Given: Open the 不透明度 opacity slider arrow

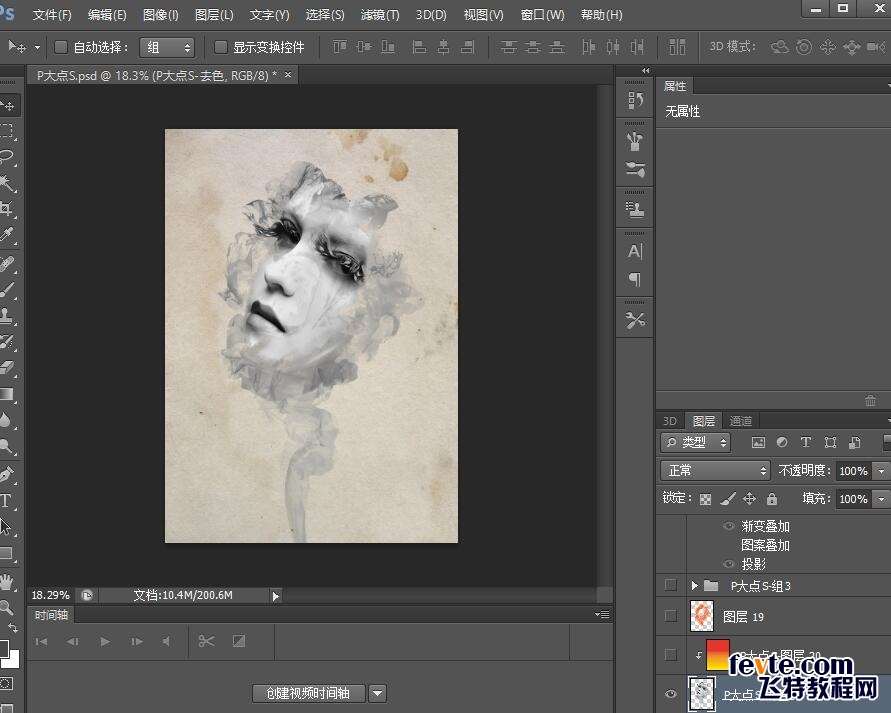Looking at the screenshot, I should 881,471.
